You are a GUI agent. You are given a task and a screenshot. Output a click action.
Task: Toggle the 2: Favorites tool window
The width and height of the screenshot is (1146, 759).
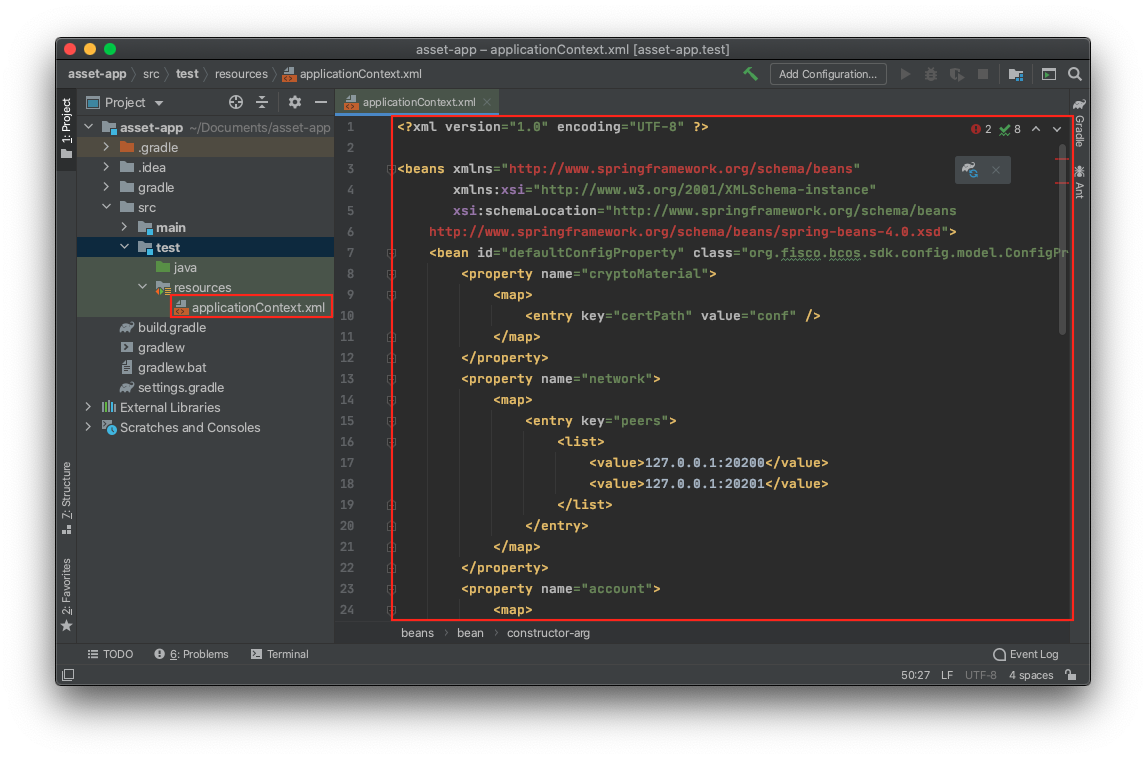(x=67, y=594)
